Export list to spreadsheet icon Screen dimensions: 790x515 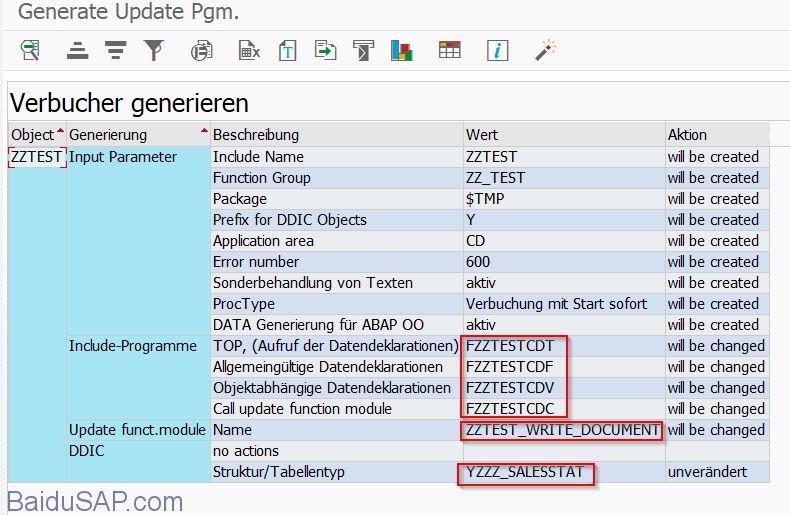point(249,50)
